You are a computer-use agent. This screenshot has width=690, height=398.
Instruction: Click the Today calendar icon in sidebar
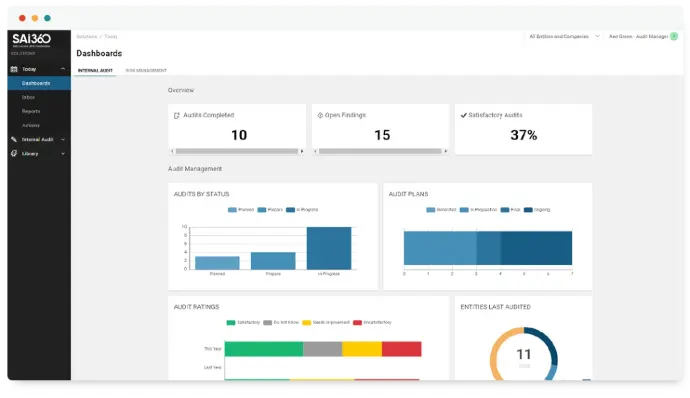point(14,69)
